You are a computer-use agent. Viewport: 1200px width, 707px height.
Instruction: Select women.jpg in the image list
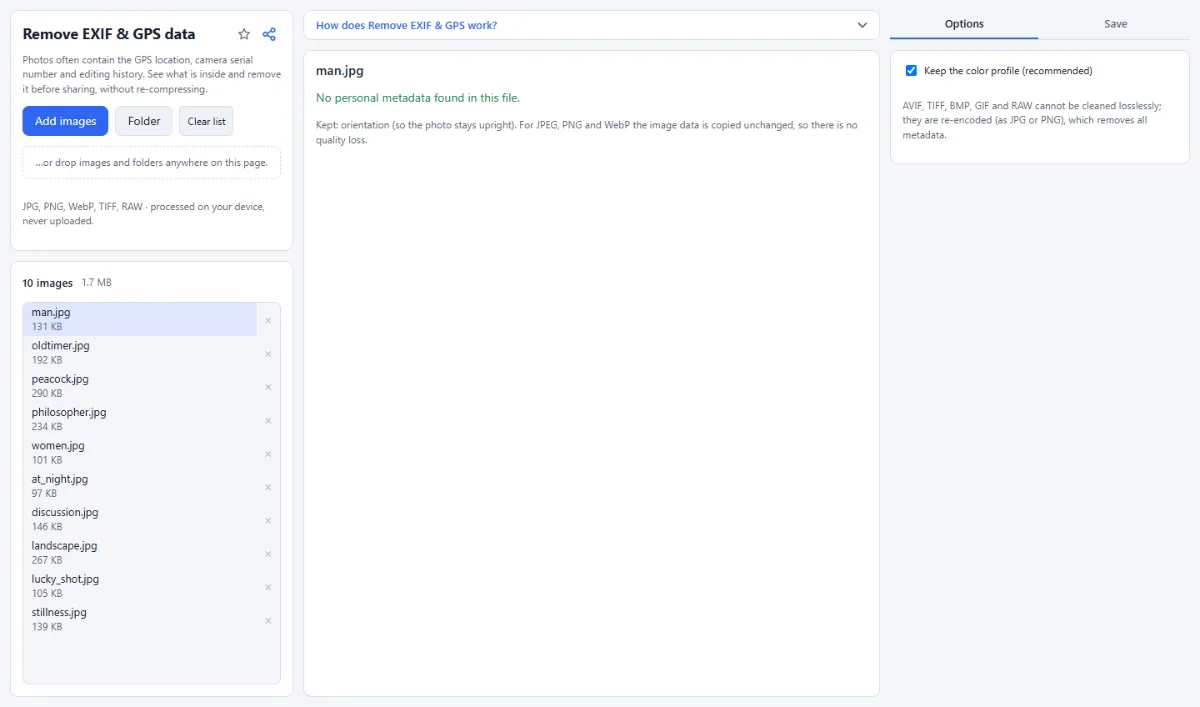click(x=140, y=453)
